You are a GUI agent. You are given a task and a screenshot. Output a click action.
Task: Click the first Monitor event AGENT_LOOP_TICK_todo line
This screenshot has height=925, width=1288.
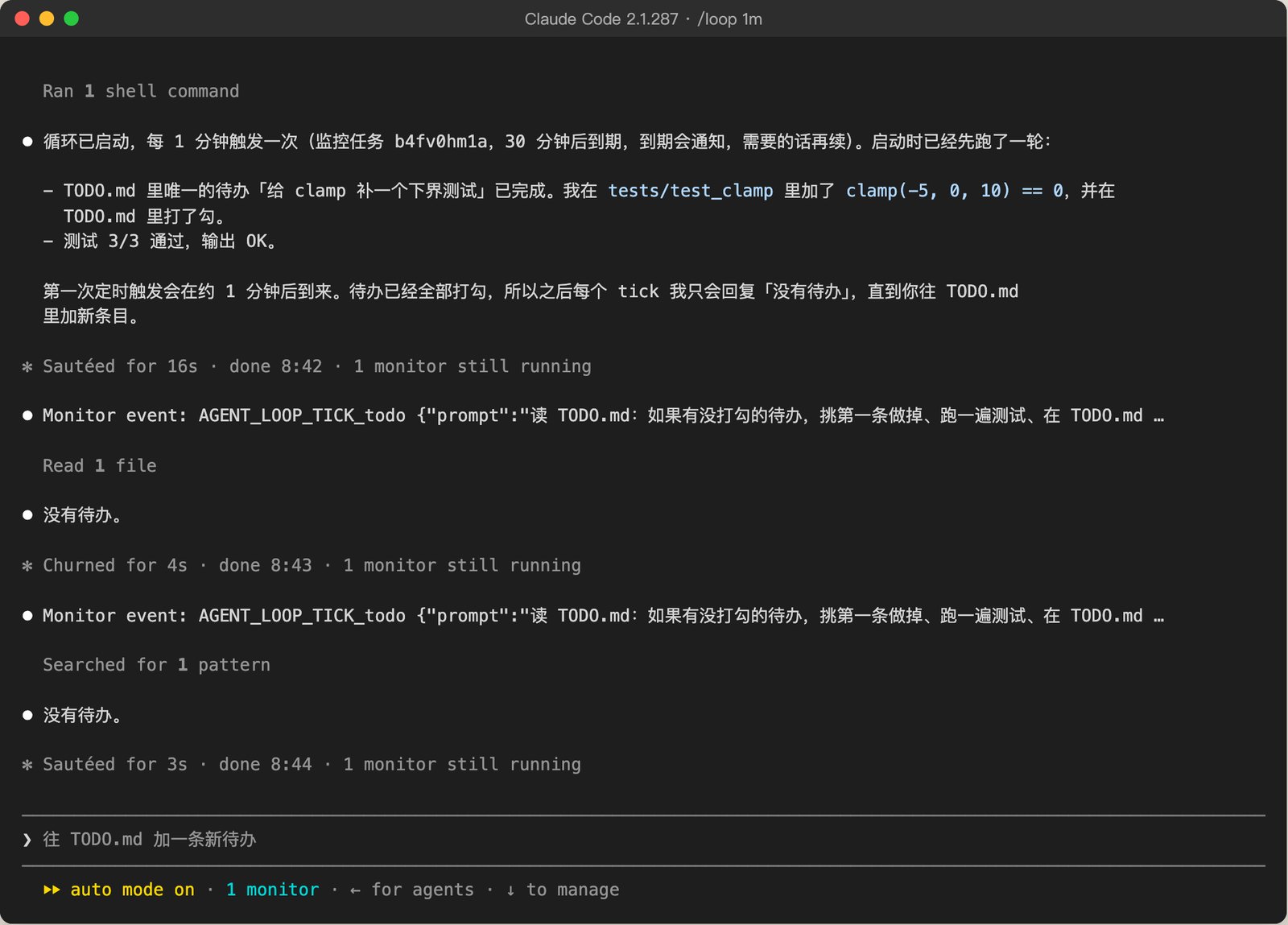tap(603, 415)
